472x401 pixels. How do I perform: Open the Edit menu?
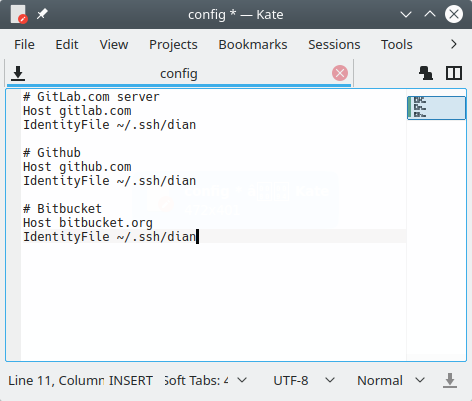pyautogui.click(x=67, y=44)
